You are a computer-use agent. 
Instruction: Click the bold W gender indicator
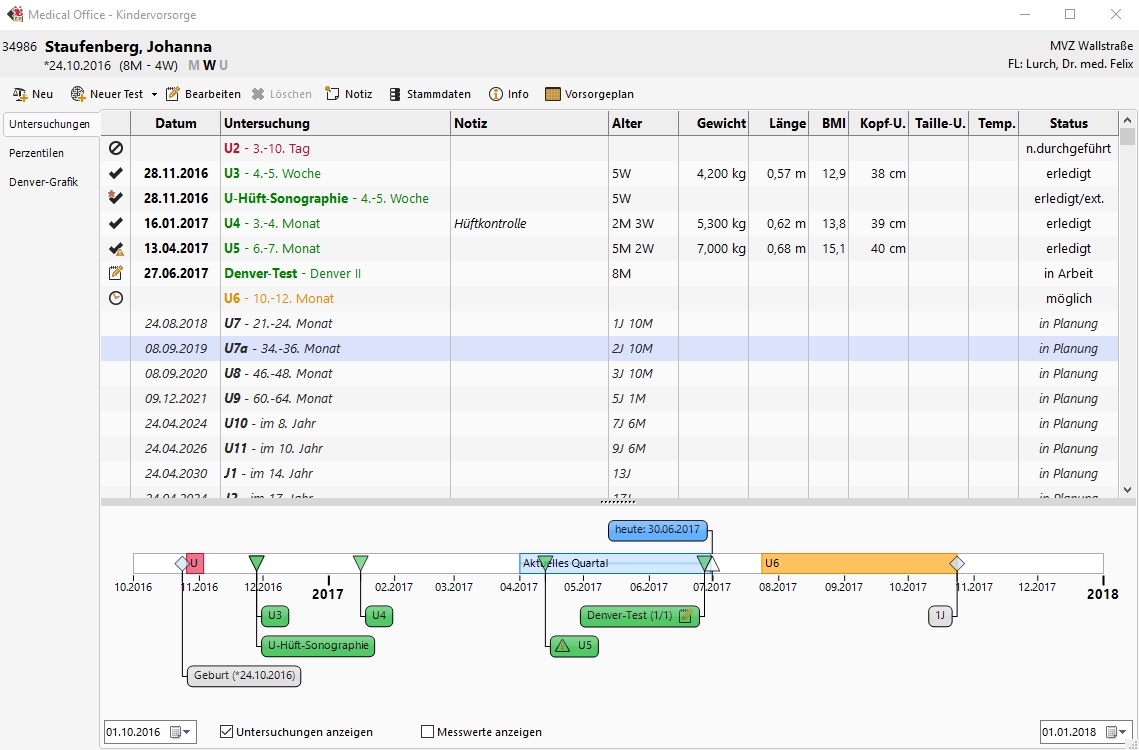pos(209,65)
